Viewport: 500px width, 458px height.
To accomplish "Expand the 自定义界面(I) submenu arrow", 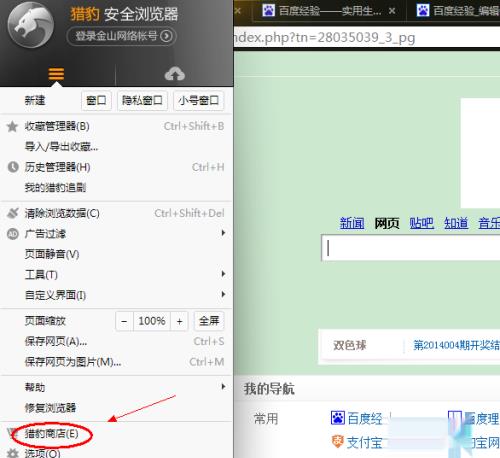I will point(223,294).
